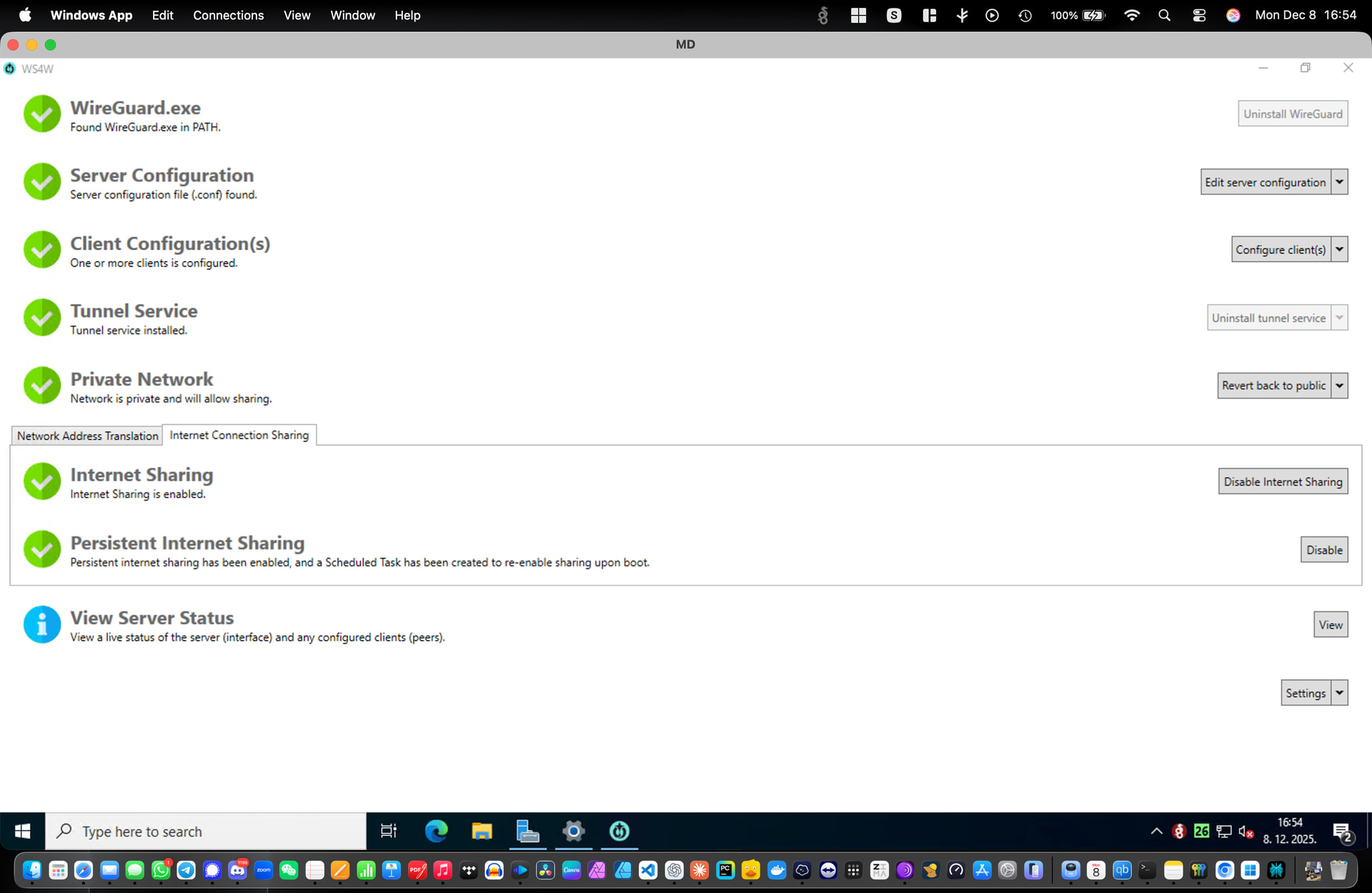Open the Settings gear app in the taskbar
The image size is (1372, 893).
click(573, 831)
